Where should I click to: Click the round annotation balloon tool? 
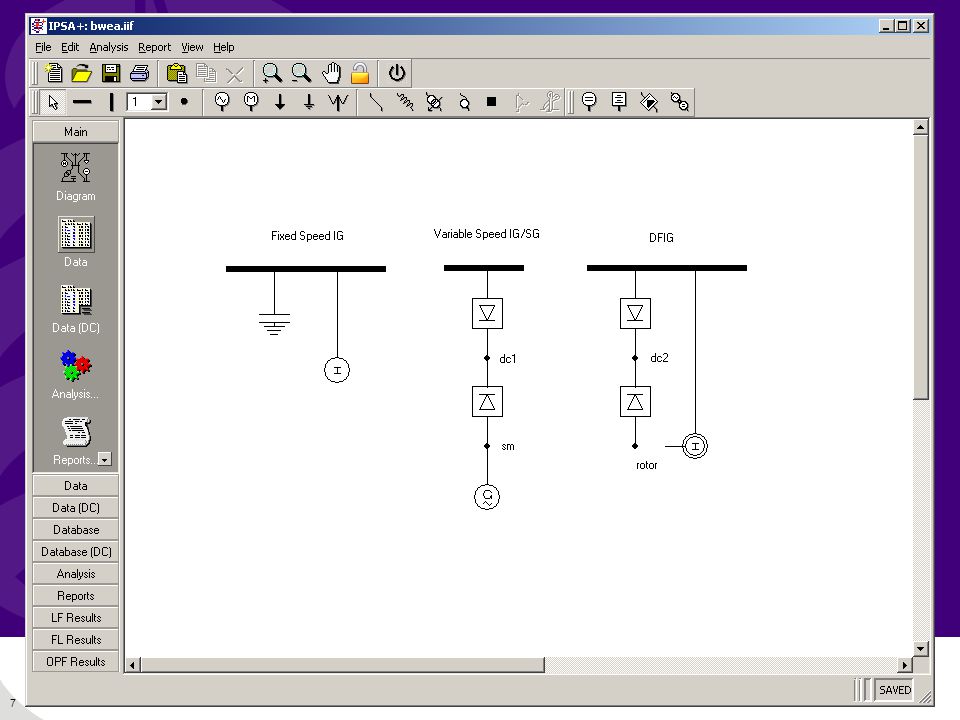(x=589, y=102)
